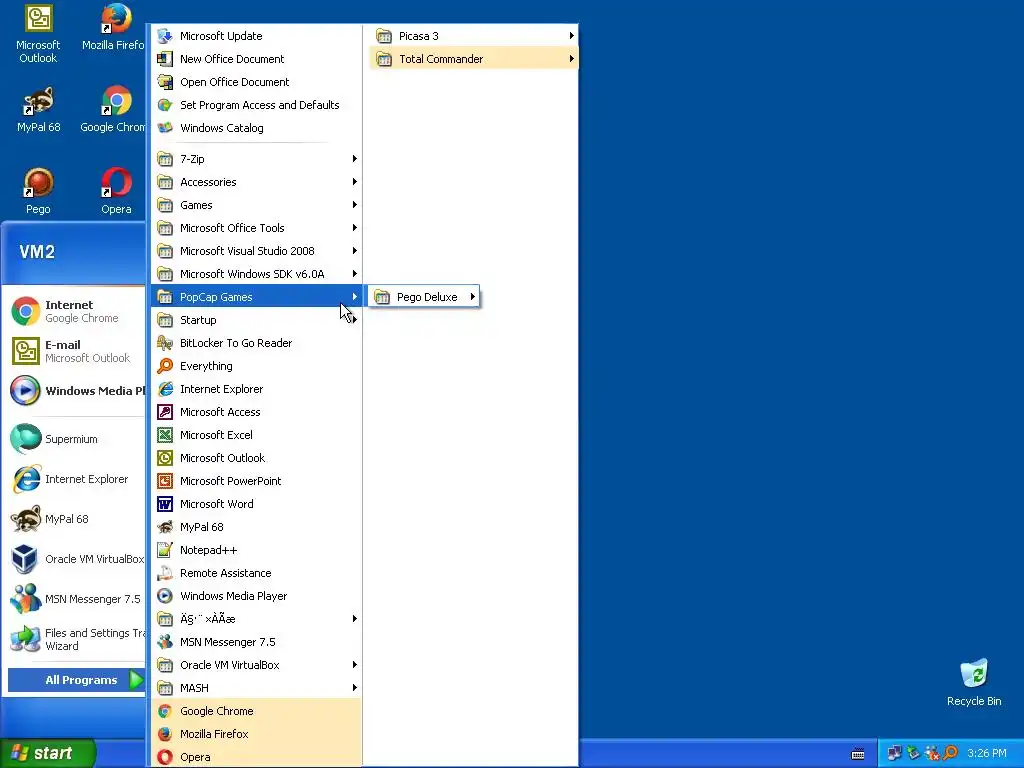Open pinned Internet Google Chrome entry
The height and width of the screenshot is (768, 1024).
(x=74, y=312)
